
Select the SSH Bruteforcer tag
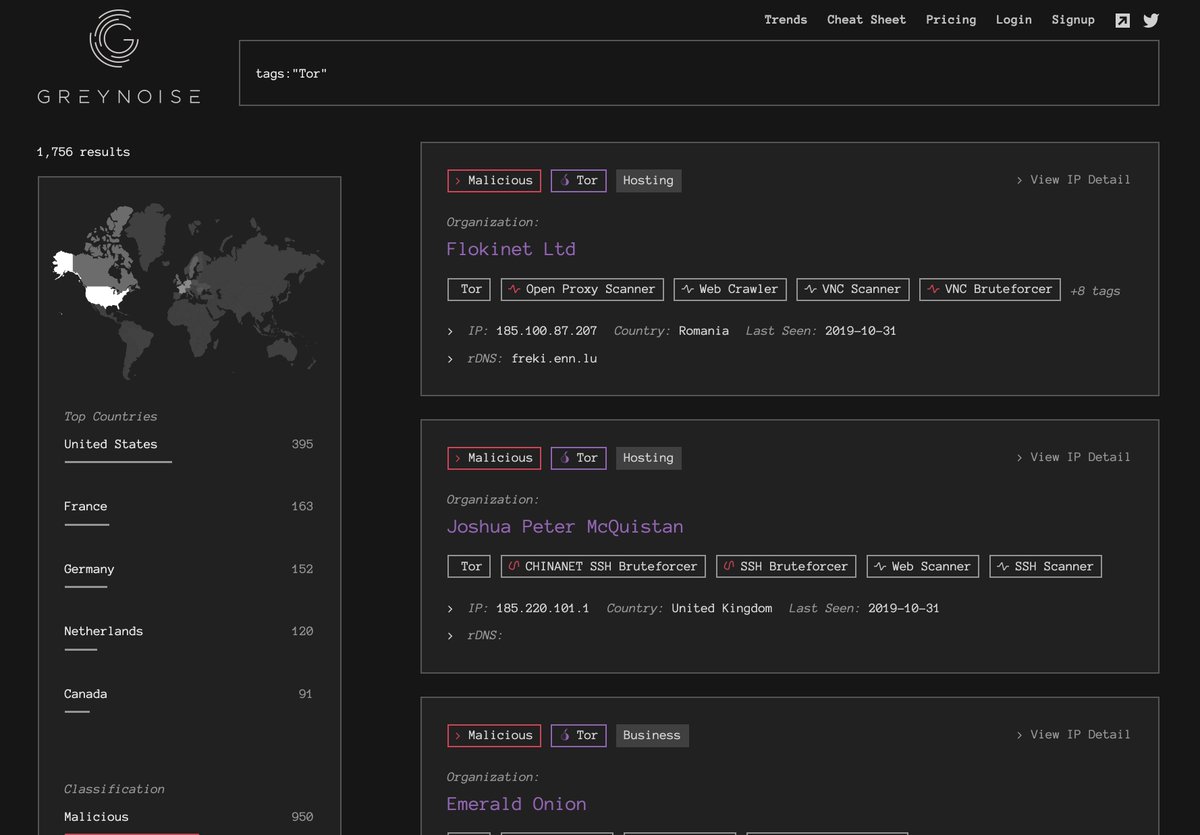(x=786, y=566)
